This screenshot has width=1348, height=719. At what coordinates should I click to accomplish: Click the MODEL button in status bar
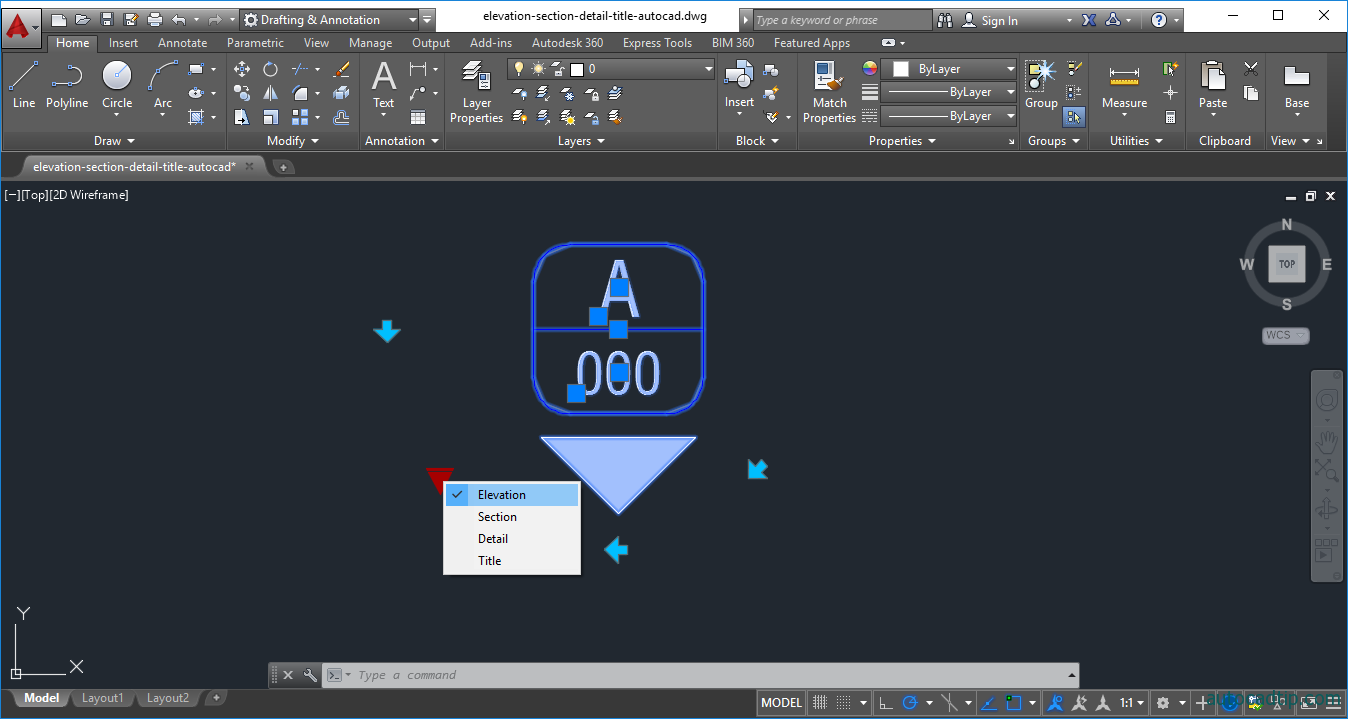tap(780, 702)
